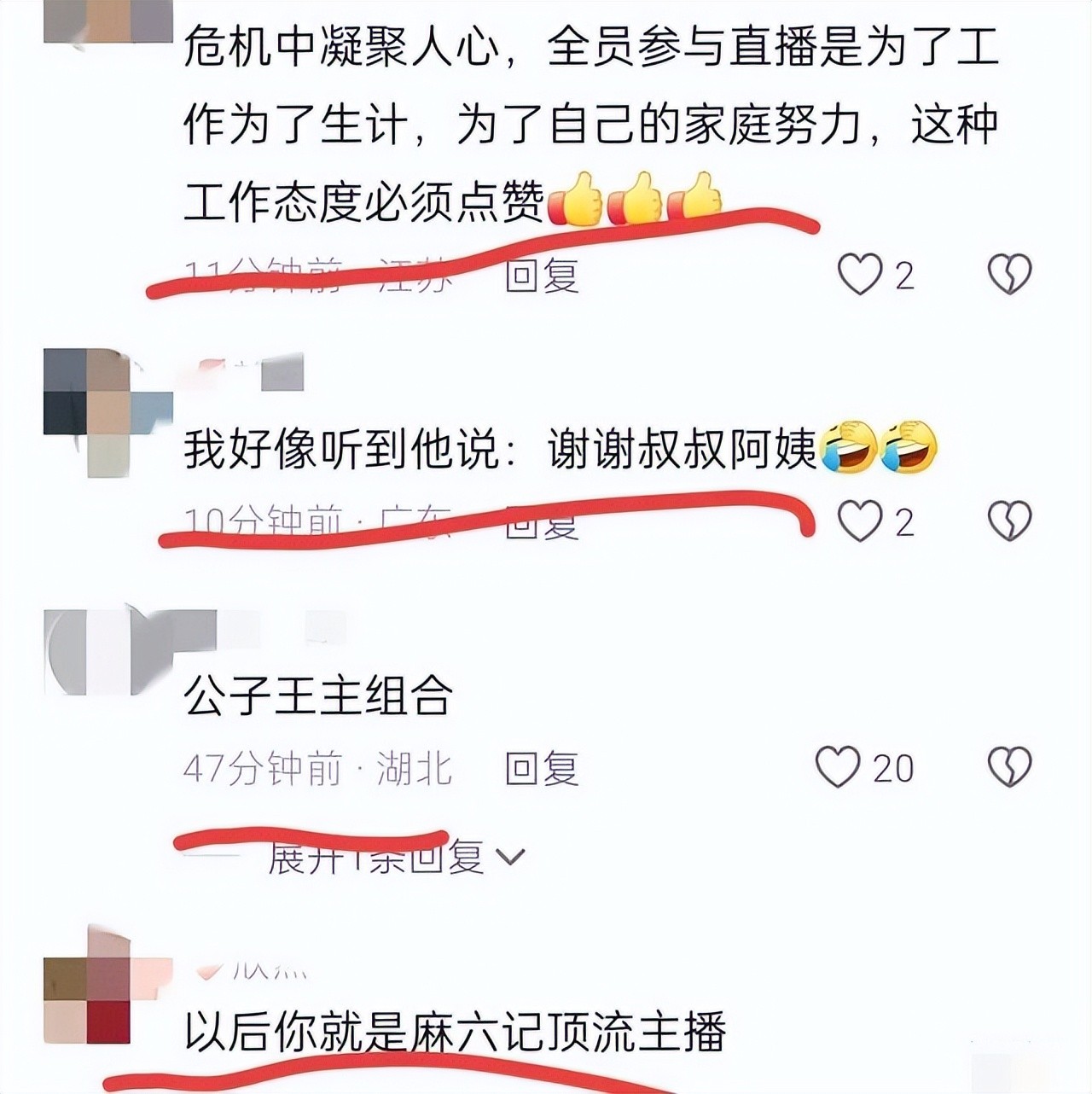Viewport: 1092px width, 1094px height.
Task: Open avatar of the 公子王主组合 commenter
Action: (x=108, y=650)
